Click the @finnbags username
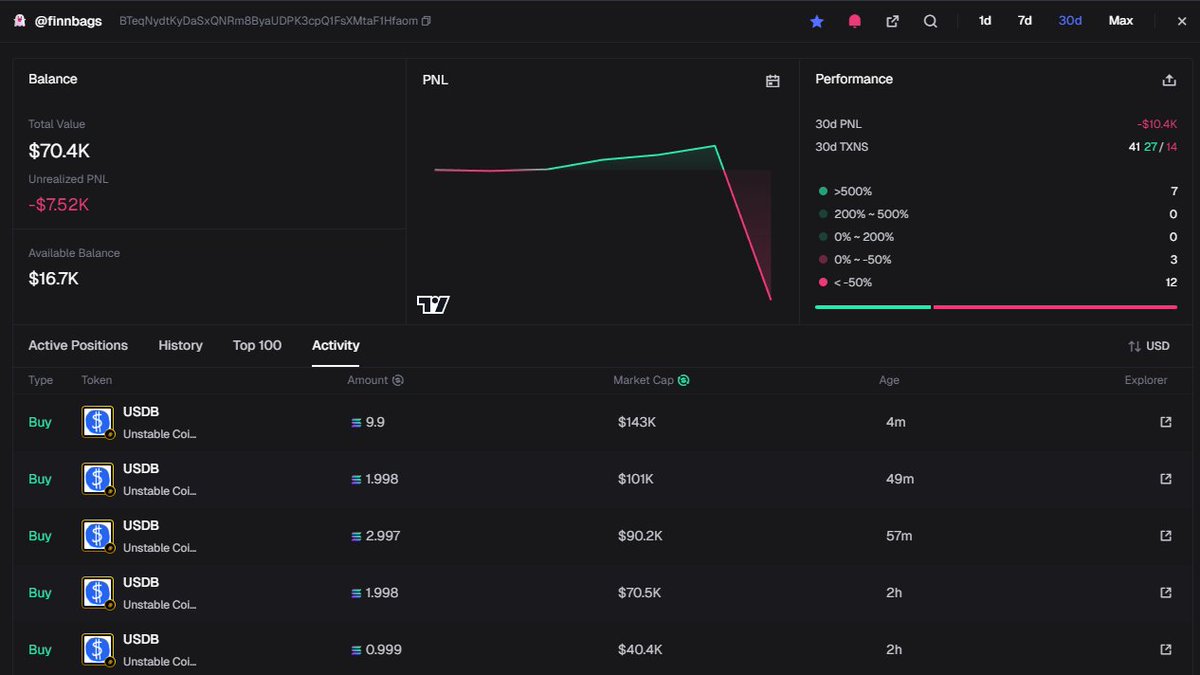Viewport: 1200px width, 675px height. [68, 21]
